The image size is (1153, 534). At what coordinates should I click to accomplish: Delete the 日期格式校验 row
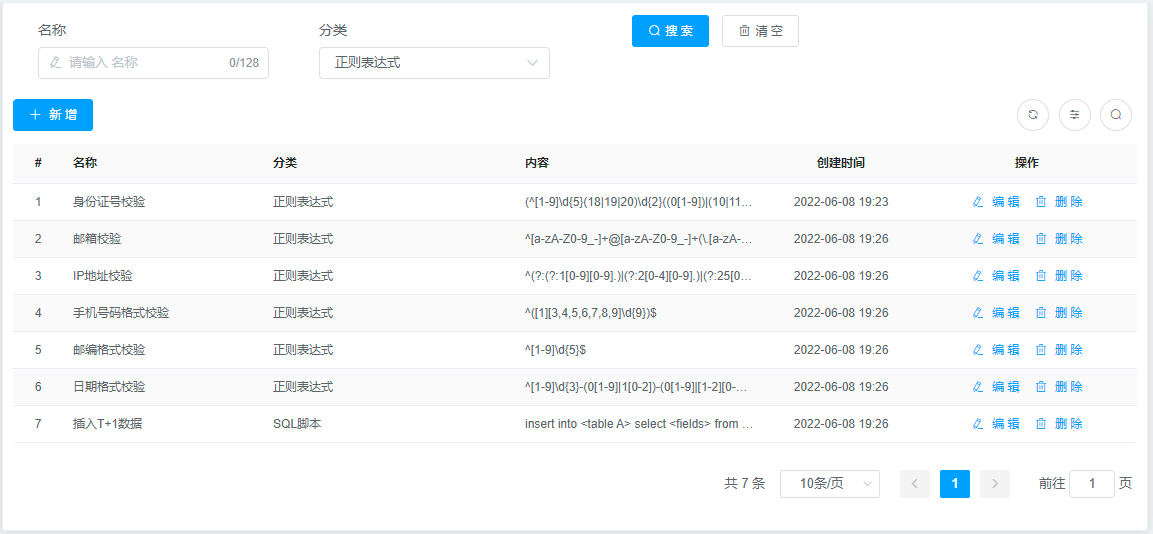click(x=1059, y=387)
